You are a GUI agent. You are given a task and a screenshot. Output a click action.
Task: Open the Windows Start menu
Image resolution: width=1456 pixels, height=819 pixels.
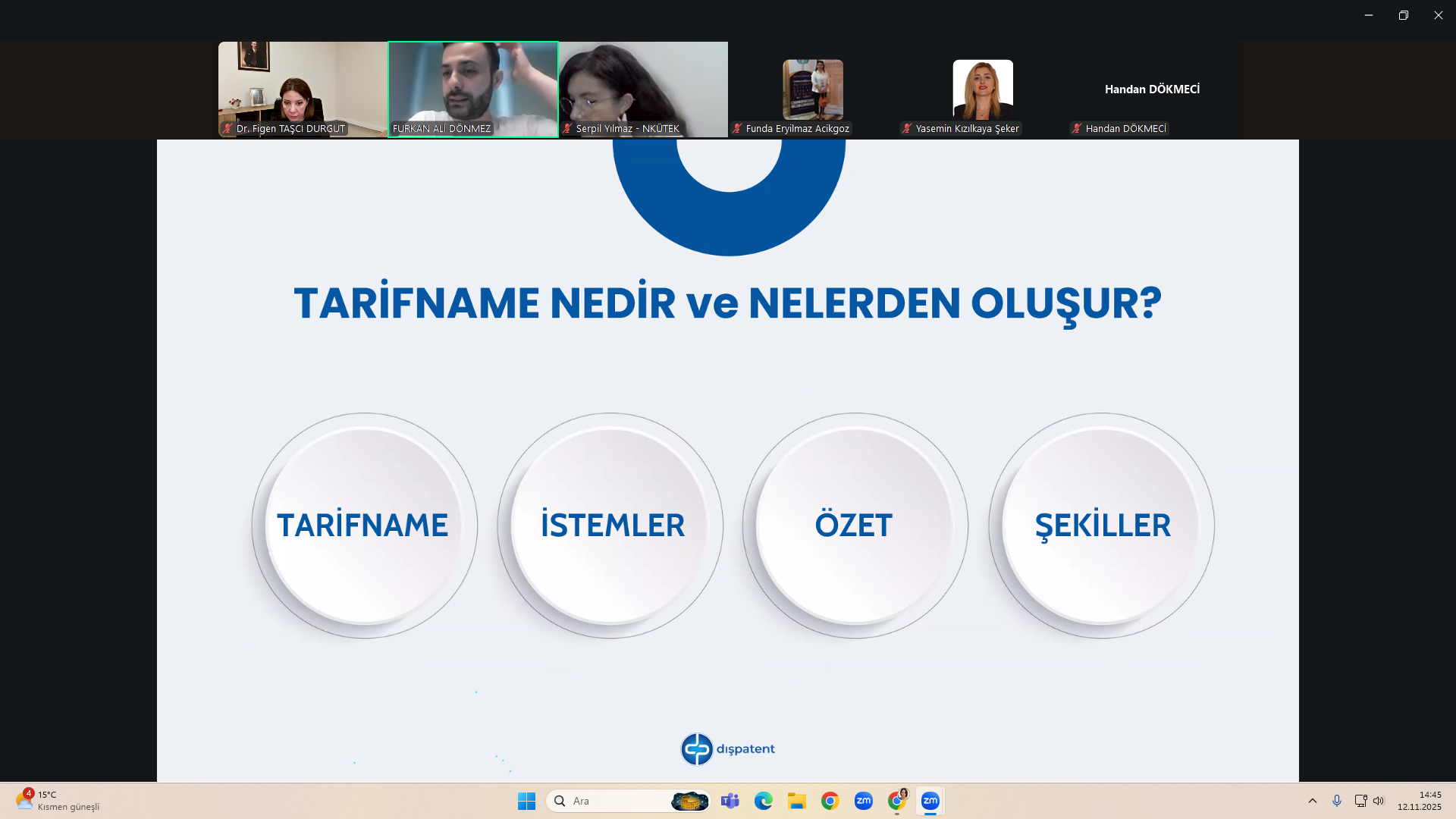tap(526, 801)
